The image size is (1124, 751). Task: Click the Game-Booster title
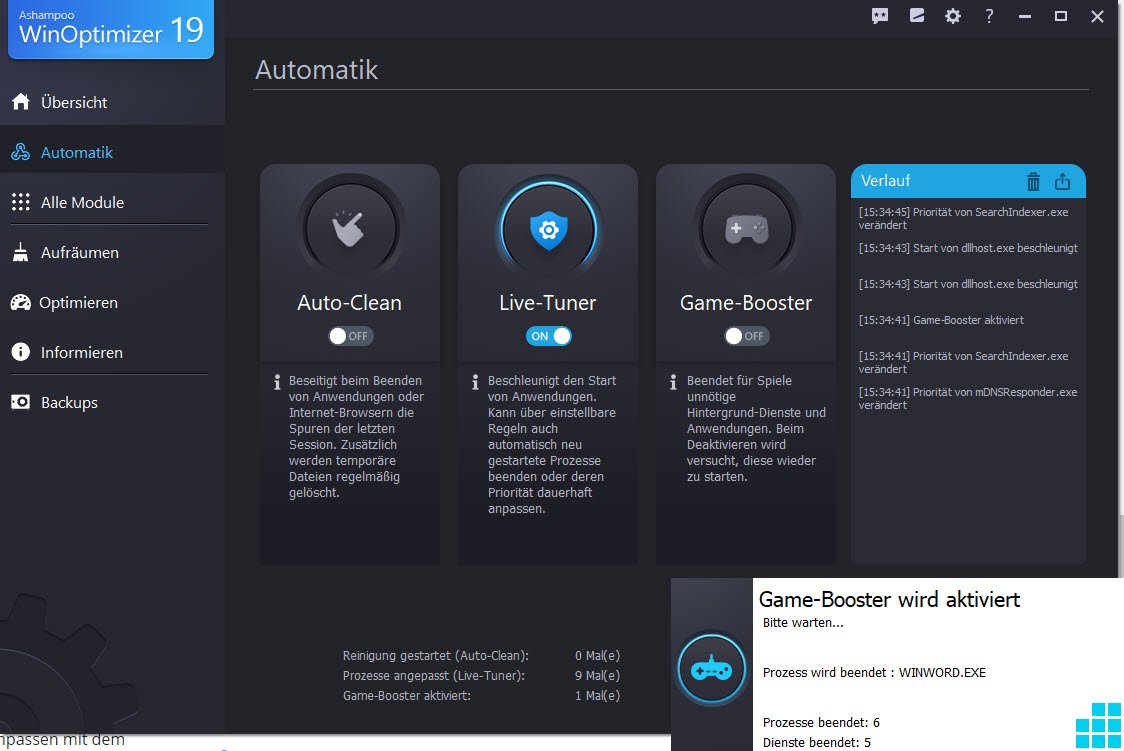(746, 303)
